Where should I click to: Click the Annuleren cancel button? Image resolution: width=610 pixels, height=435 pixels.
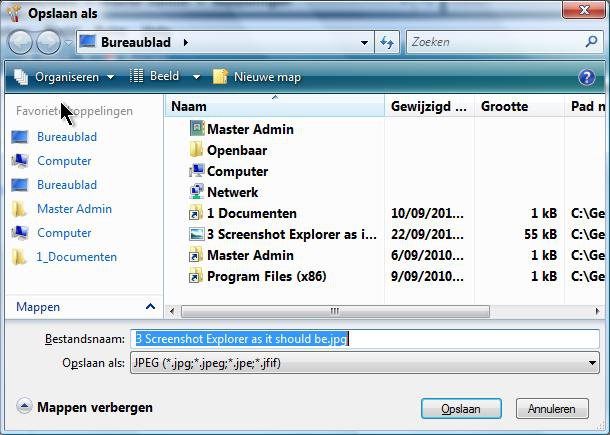[552, 409]
